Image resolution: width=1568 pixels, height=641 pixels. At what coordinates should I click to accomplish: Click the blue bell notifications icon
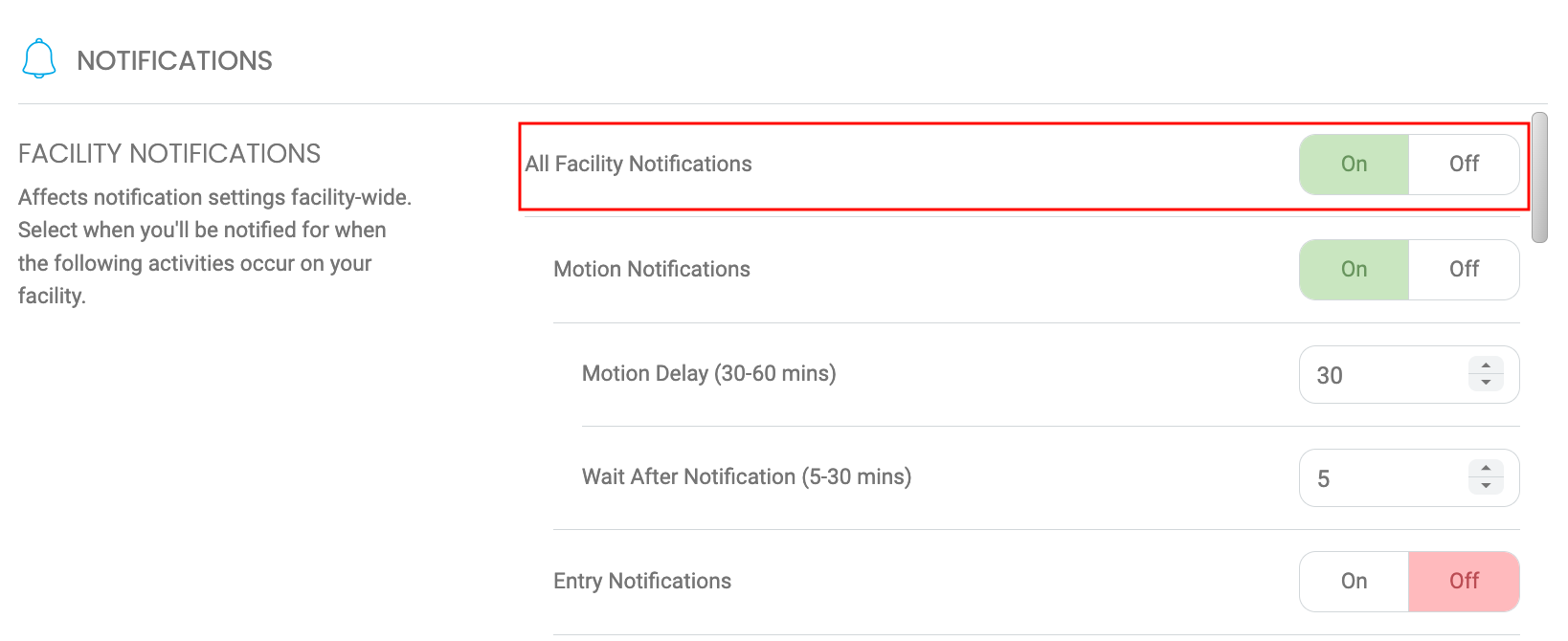coord(38,57)
